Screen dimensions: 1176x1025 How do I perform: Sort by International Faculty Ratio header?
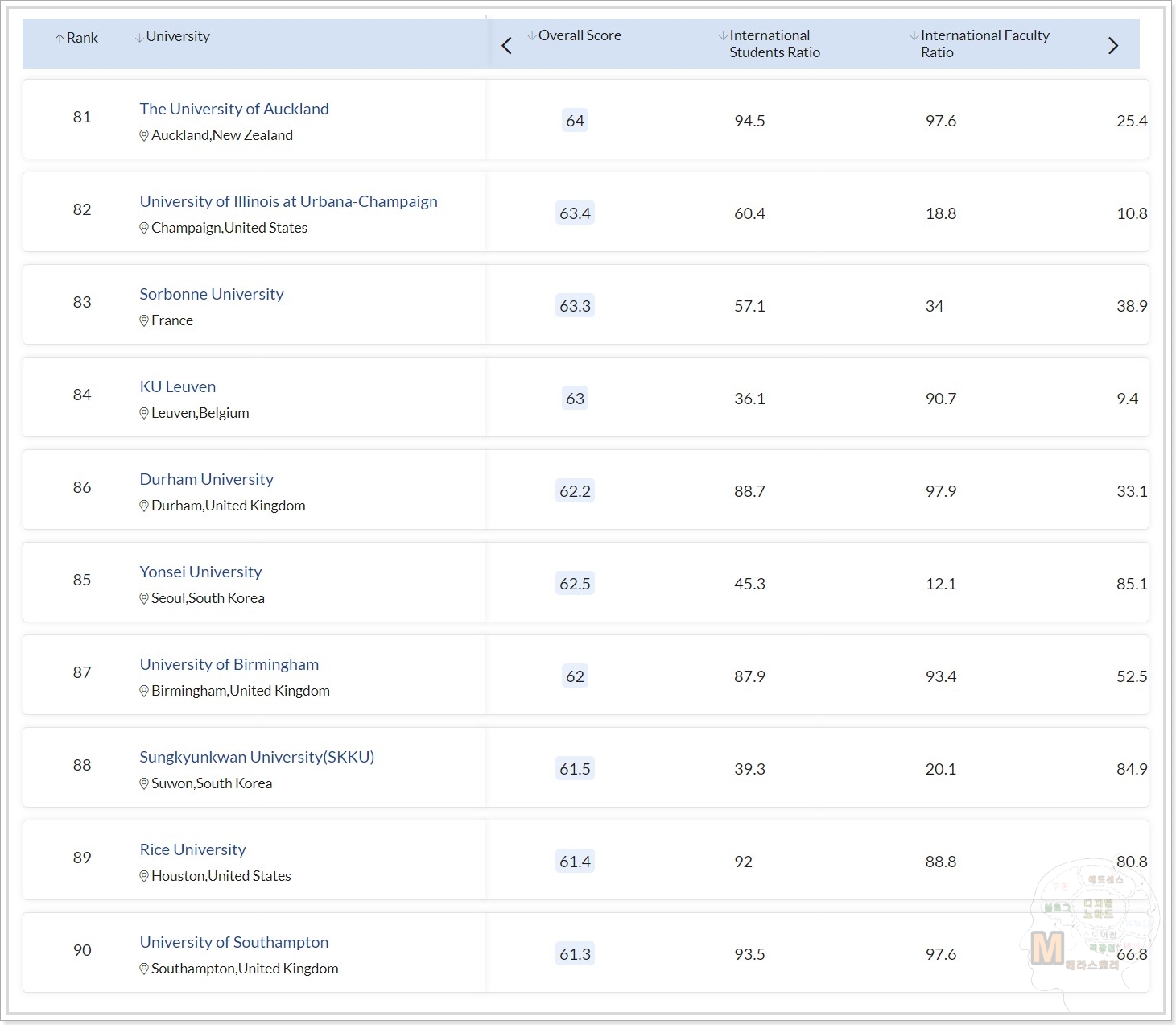pyautogui.click(x=980, y=43)
